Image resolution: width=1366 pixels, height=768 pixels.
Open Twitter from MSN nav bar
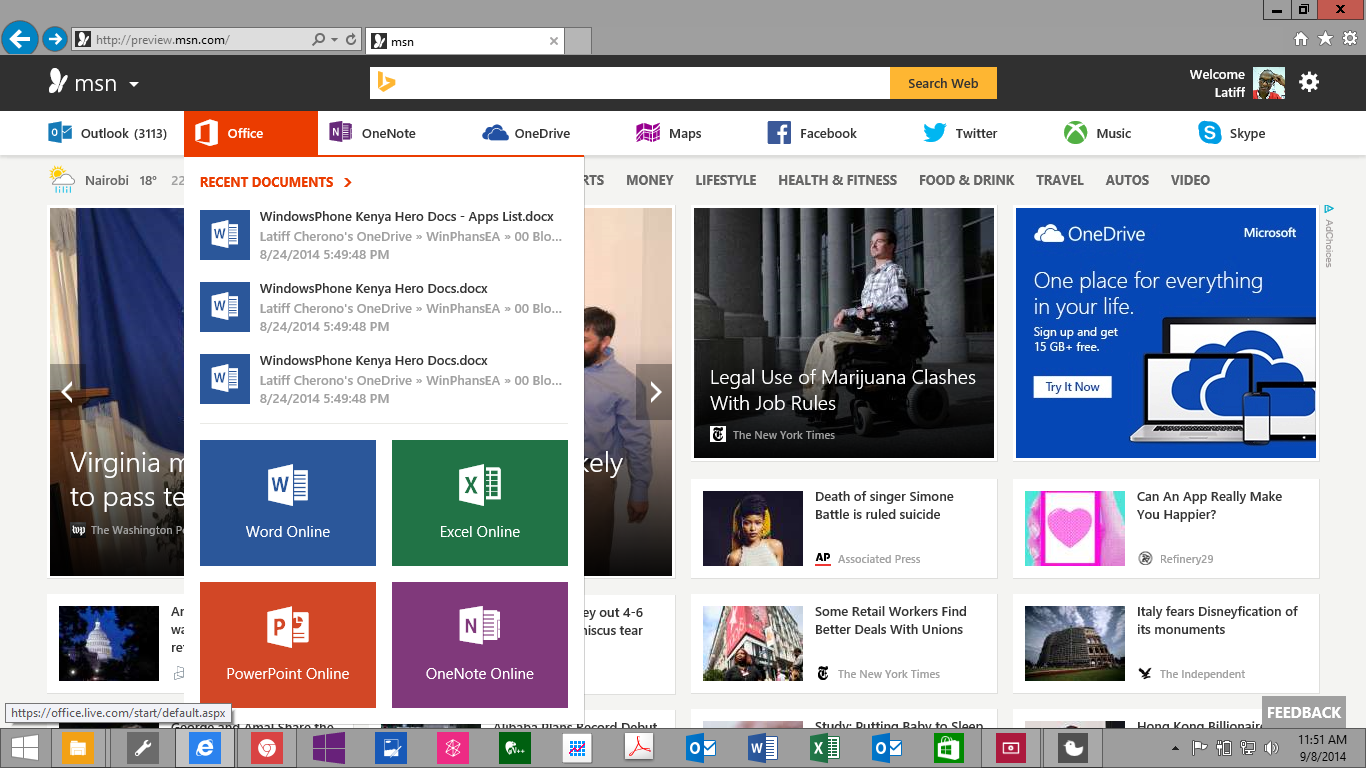(x=960, y=133)
